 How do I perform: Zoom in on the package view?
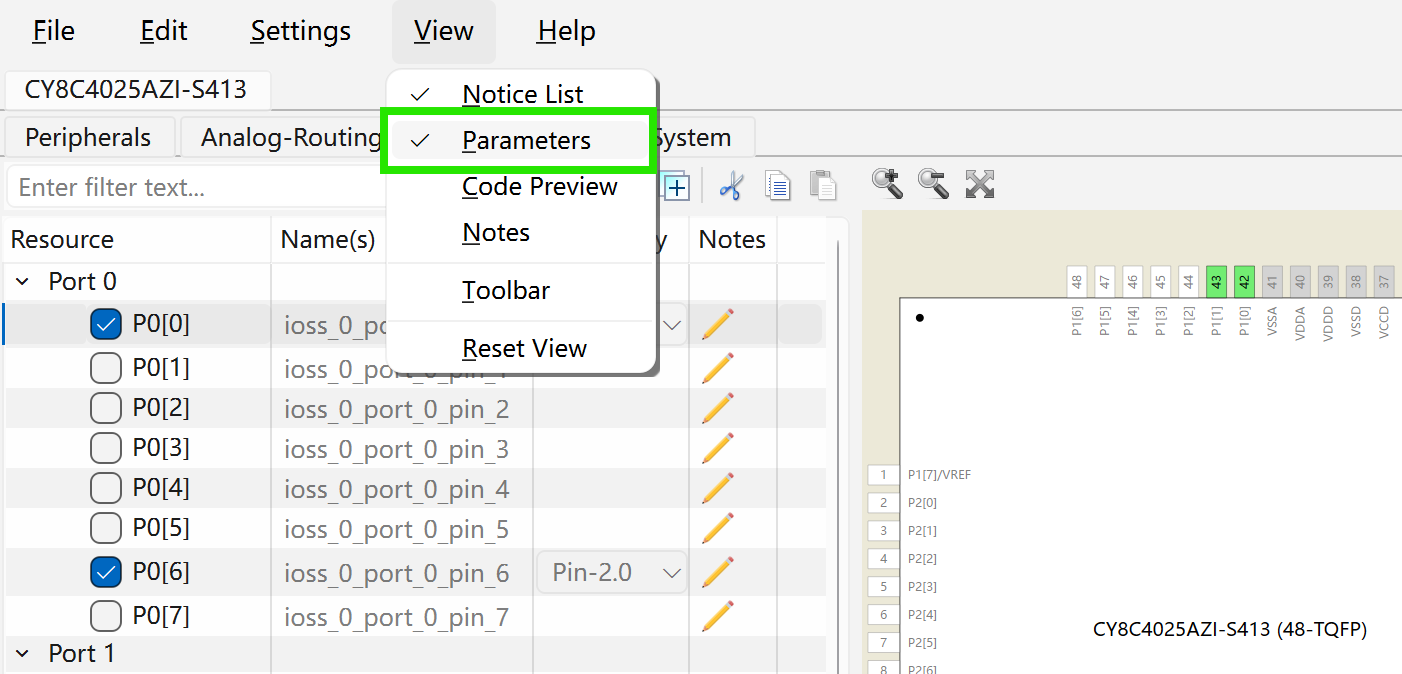887,184
